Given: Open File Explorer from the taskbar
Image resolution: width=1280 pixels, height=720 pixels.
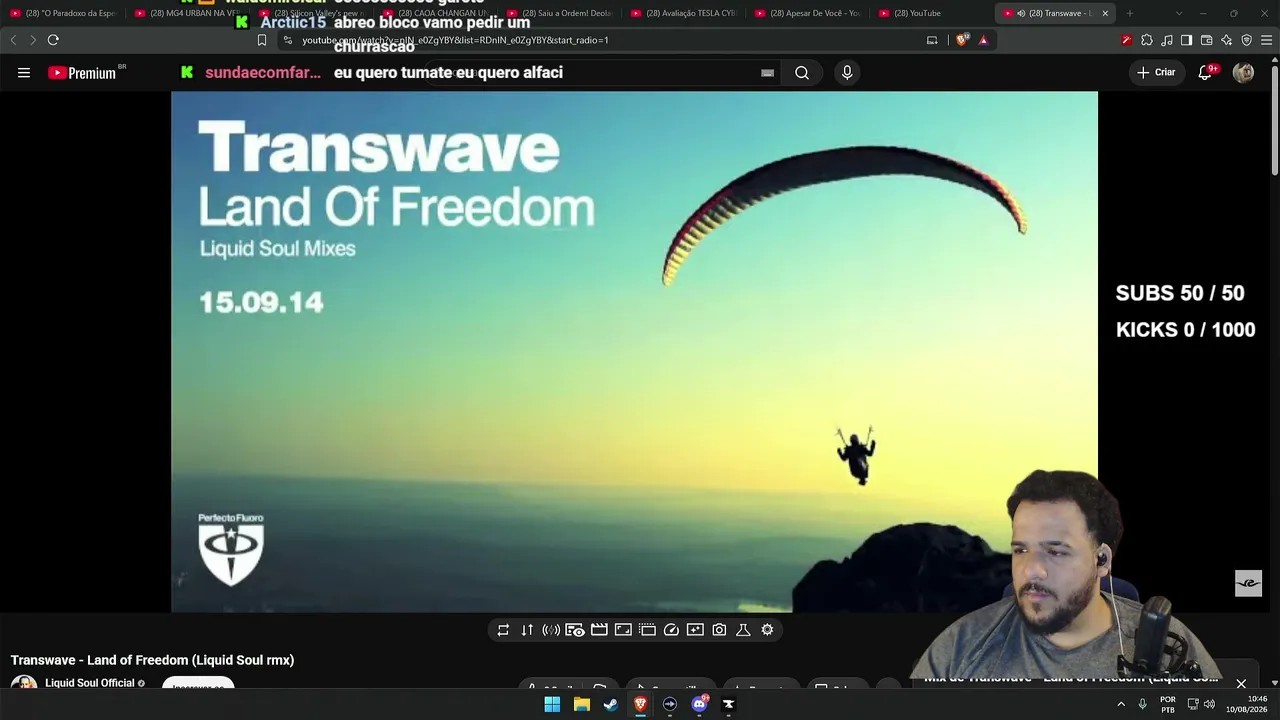Looking at the screenshot, I should [x=581, y=704].
